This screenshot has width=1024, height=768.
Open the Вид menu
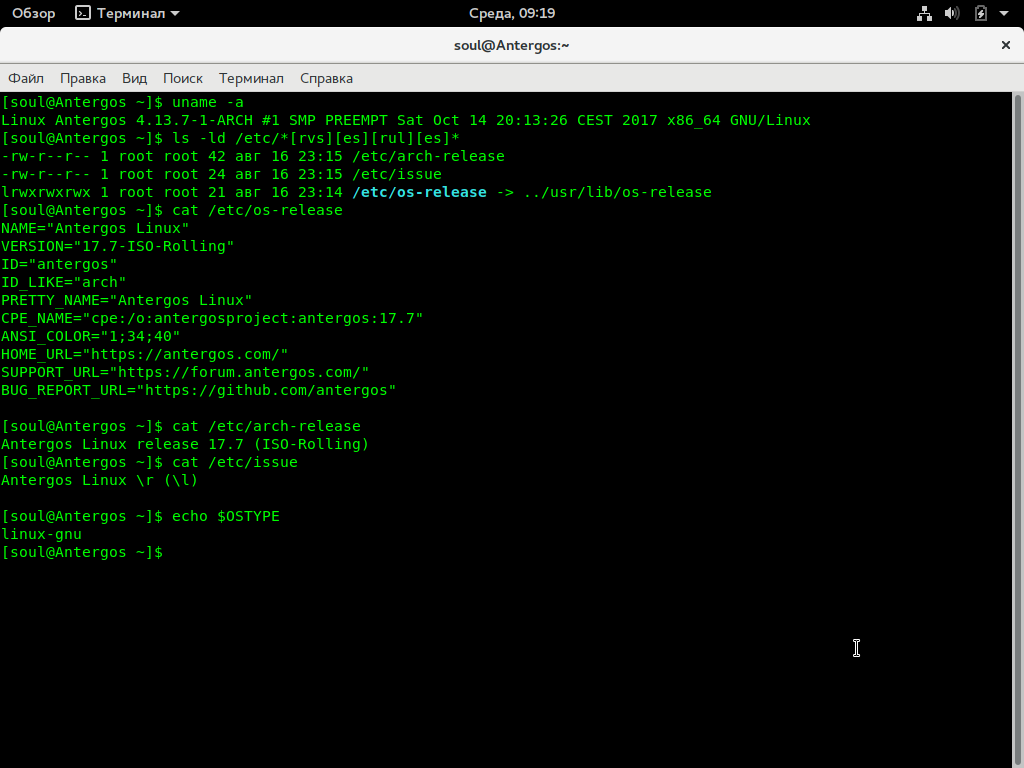click(135, 78)
